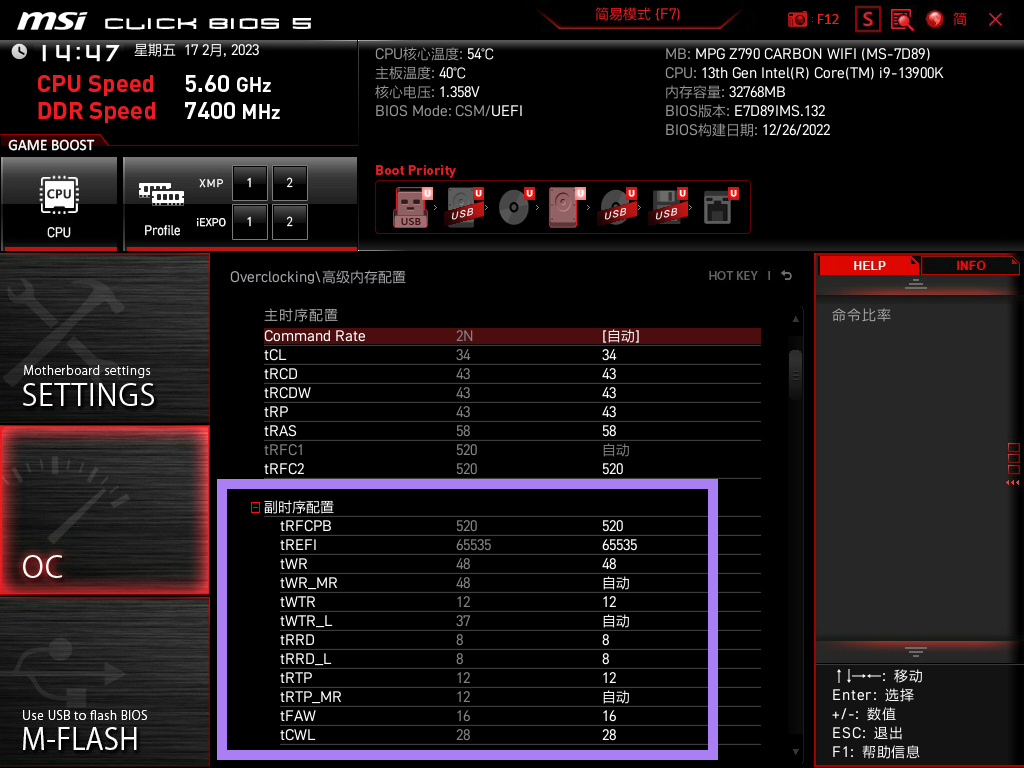Take a screenshot with the F12 camera icon
This screenshot has width=1024, height=768.
pyautogui.click(x=797, y=20)
